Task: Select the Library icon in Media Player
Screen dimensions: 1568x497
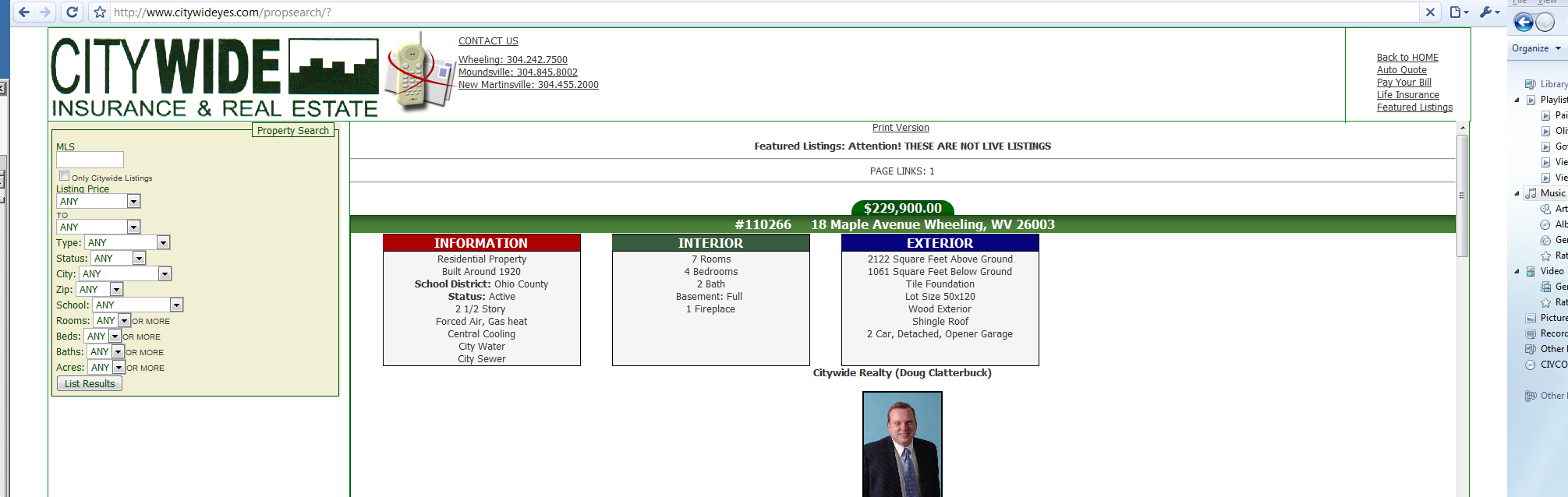Action: tap(1531, 84)
